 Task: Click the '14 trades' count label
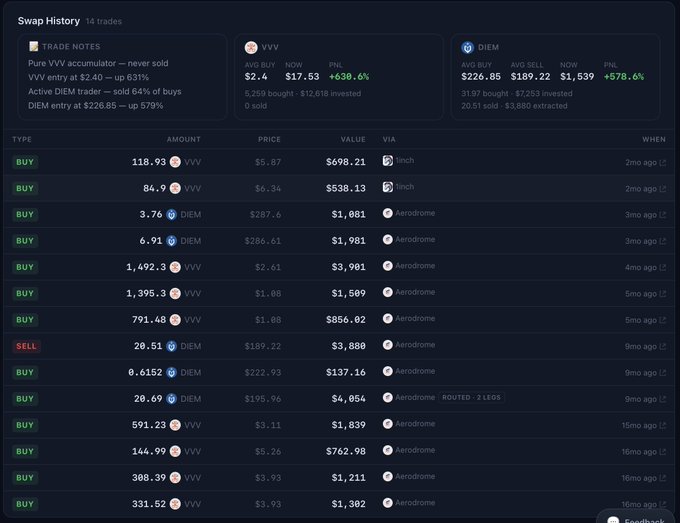point(104,21)
